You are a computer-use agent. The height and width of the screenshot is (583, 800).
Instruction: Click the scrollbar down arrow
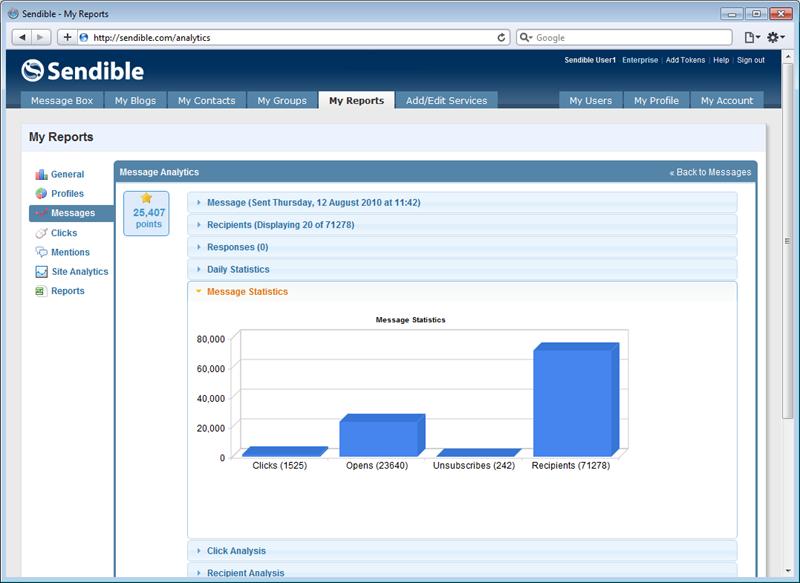(x=788, y=571)
